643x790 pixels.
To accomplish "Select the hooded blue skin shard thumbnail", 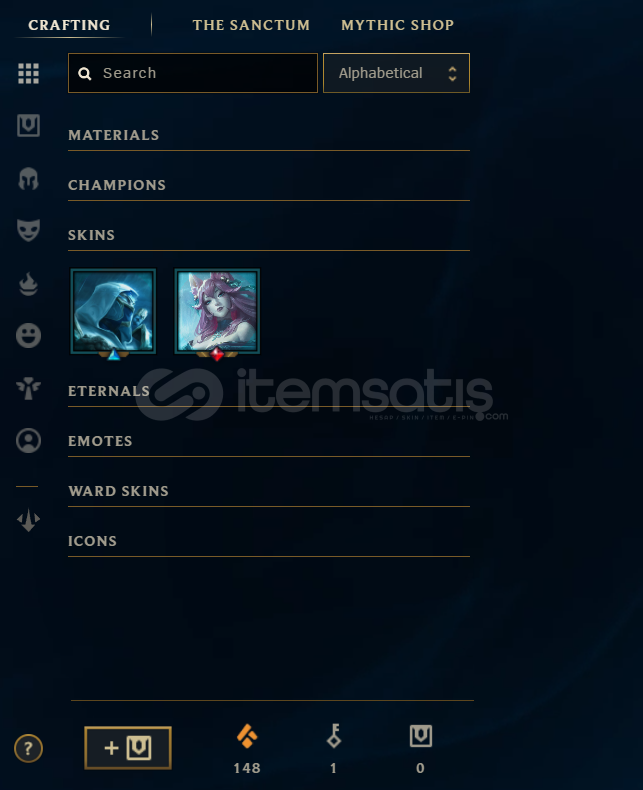I will pos(113,311).
